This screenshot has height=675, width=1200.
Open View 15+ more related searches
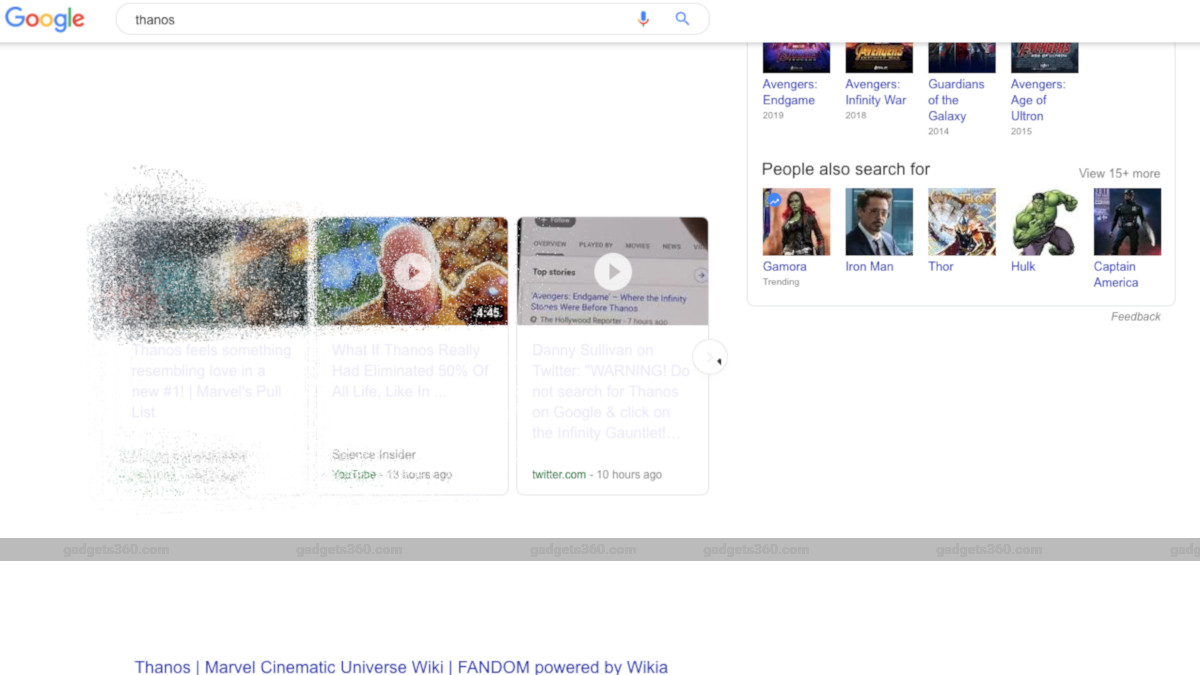pyautogui.click(x=1118, y=173)
